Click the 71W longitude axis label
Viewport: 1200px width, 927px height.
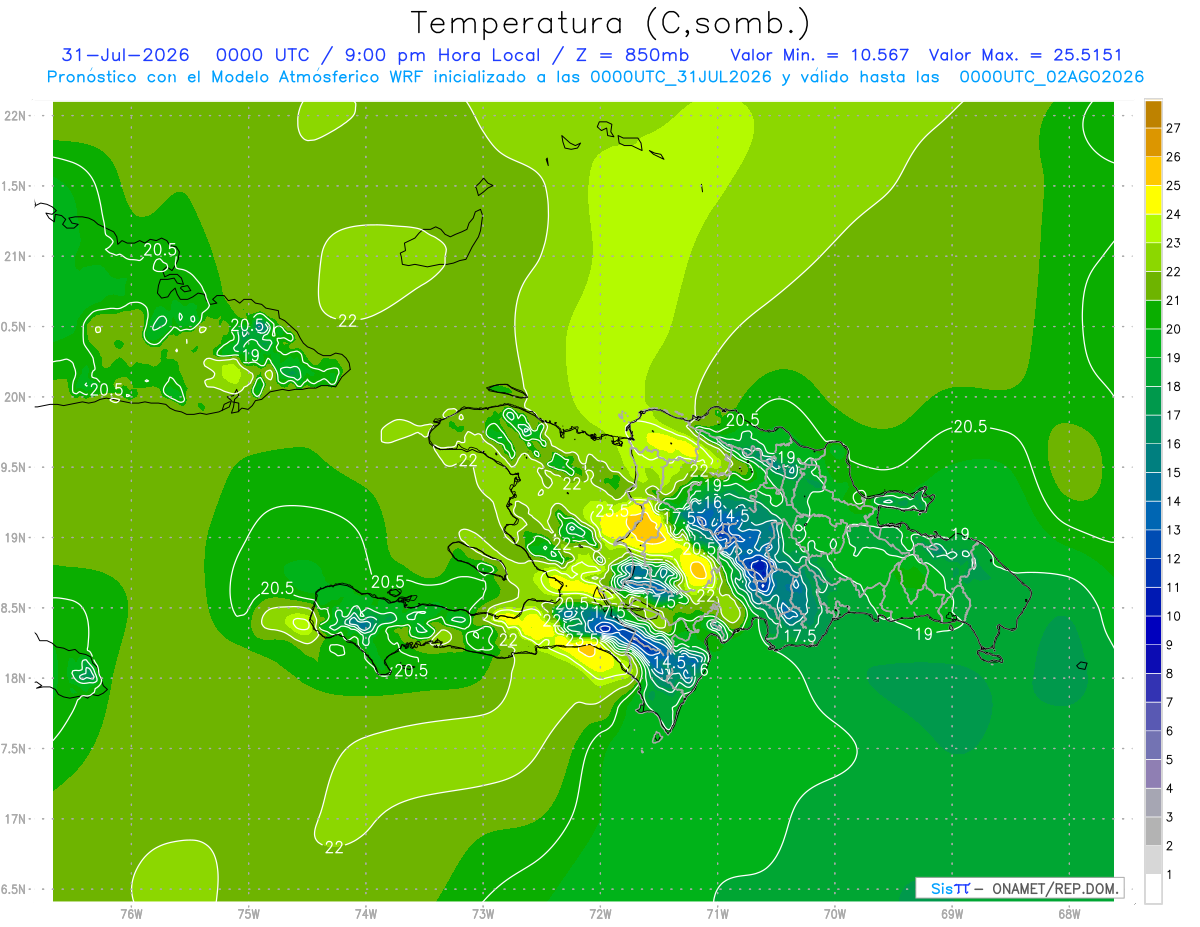717,915
